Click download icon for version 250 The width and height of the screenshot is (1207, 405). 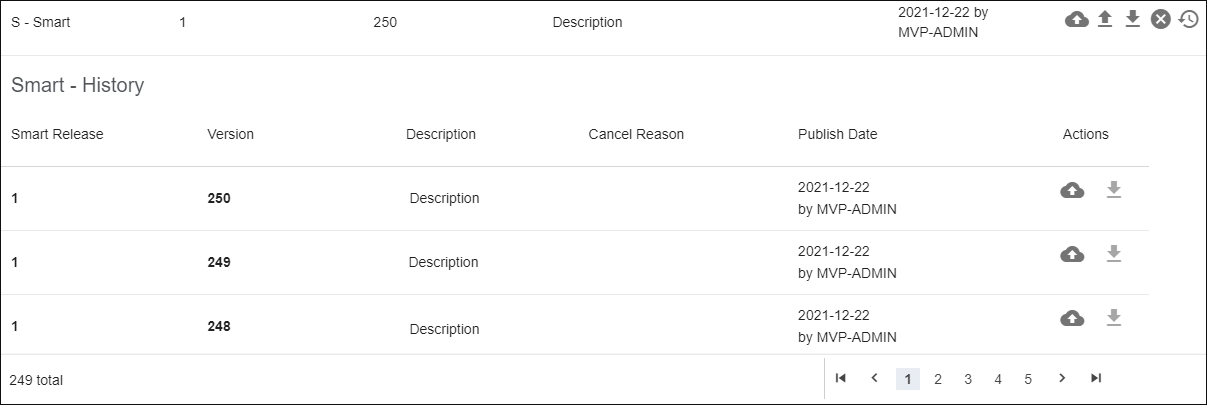click(x=1114, y=190)
